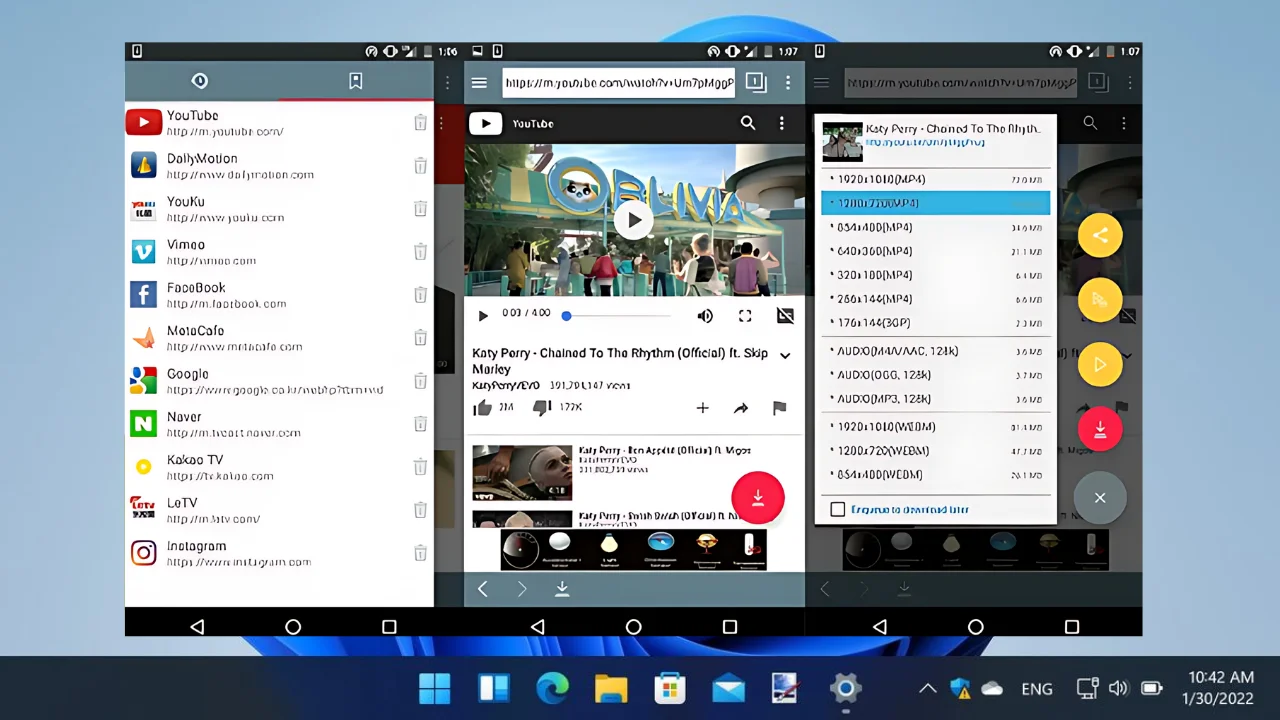Select AUDIO (MP3, 128k) format
1280x720 pixels.
click(x=935, y=399)
